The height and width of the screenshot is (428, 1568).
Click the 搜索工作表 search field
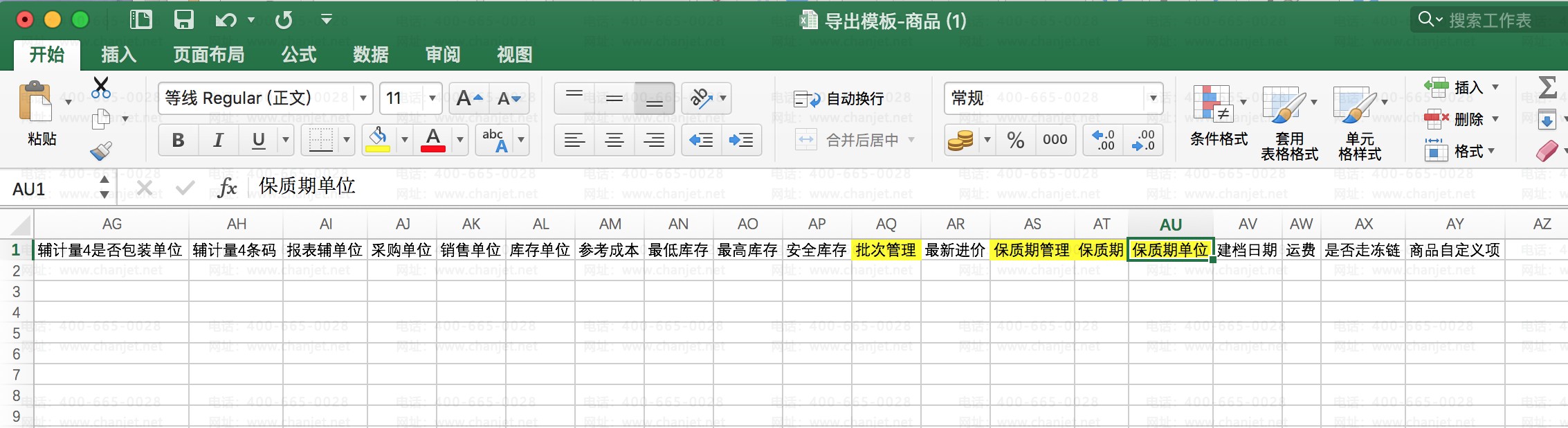[x=1490, y=20]
